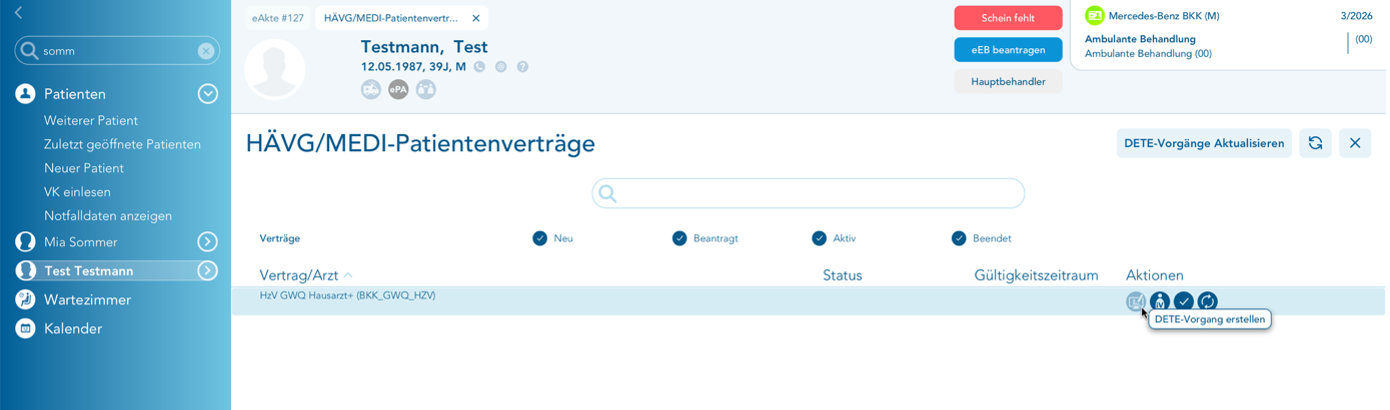Toggle the Beendet contract filter
Viewport: 1390px width, 410px height.
959,238
